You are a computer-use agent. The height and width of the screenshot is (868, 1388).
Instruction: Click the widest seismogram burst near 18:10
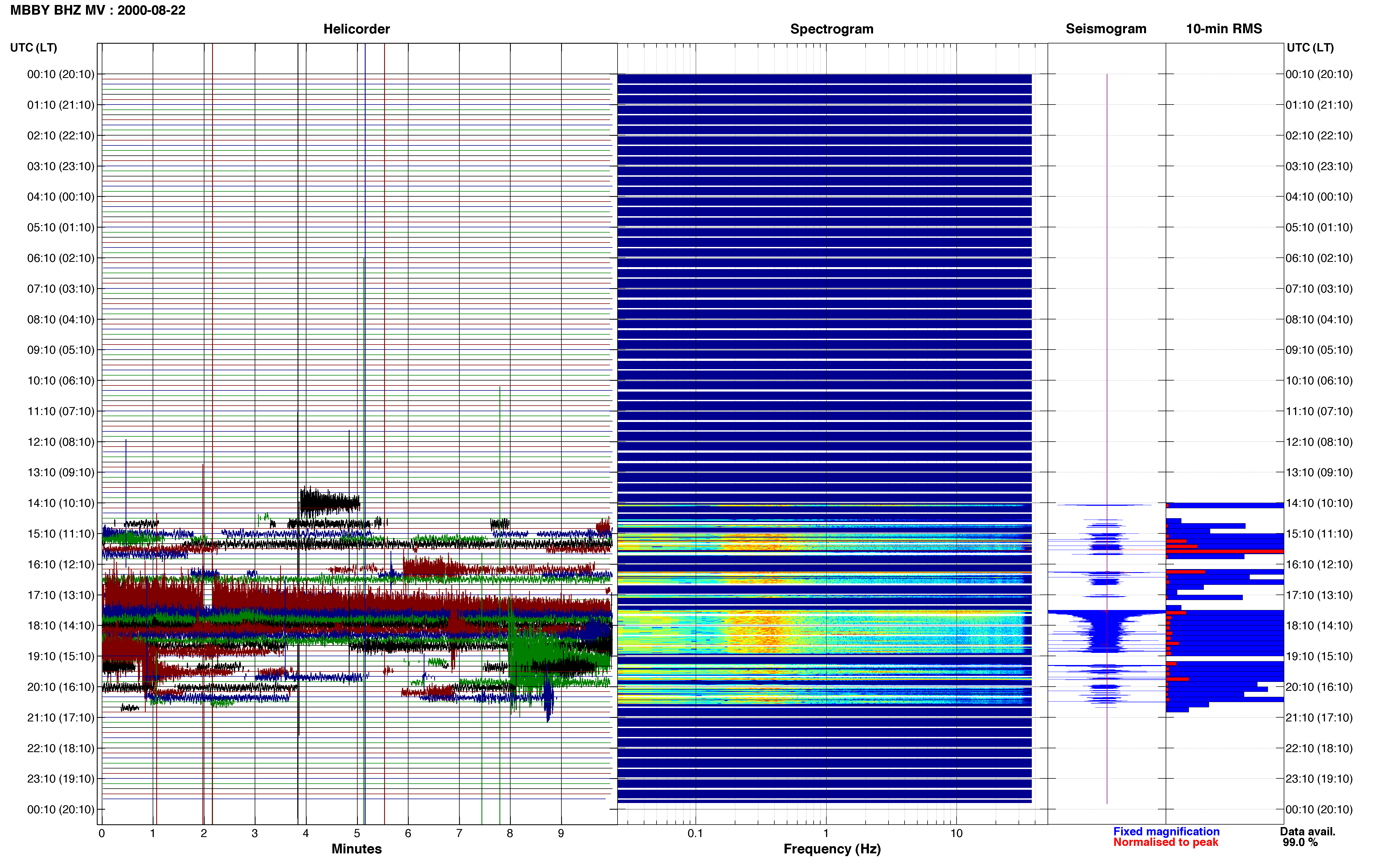(x=1107, y=631)
